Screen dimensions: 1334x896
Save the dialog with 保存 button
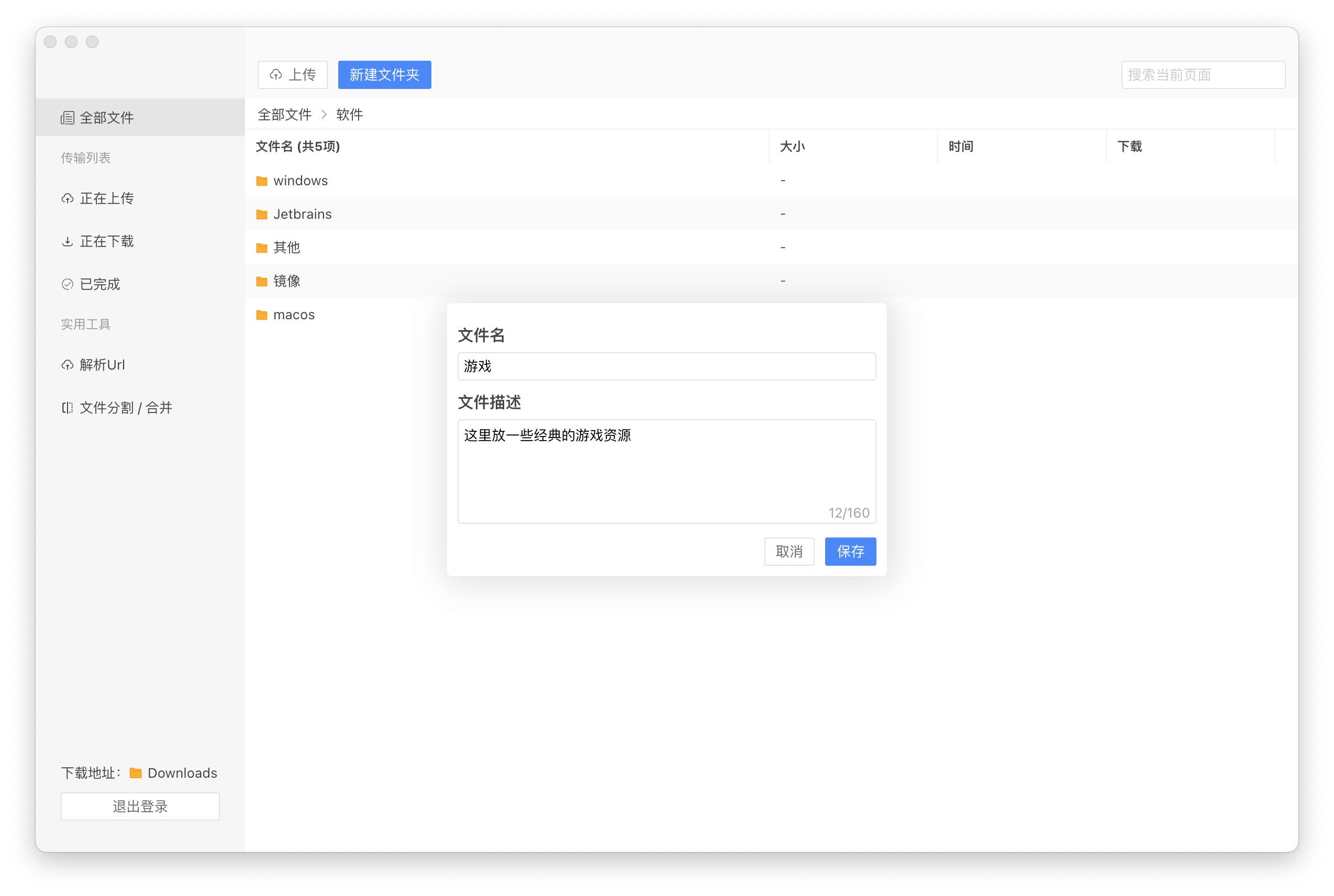(850, 552)
